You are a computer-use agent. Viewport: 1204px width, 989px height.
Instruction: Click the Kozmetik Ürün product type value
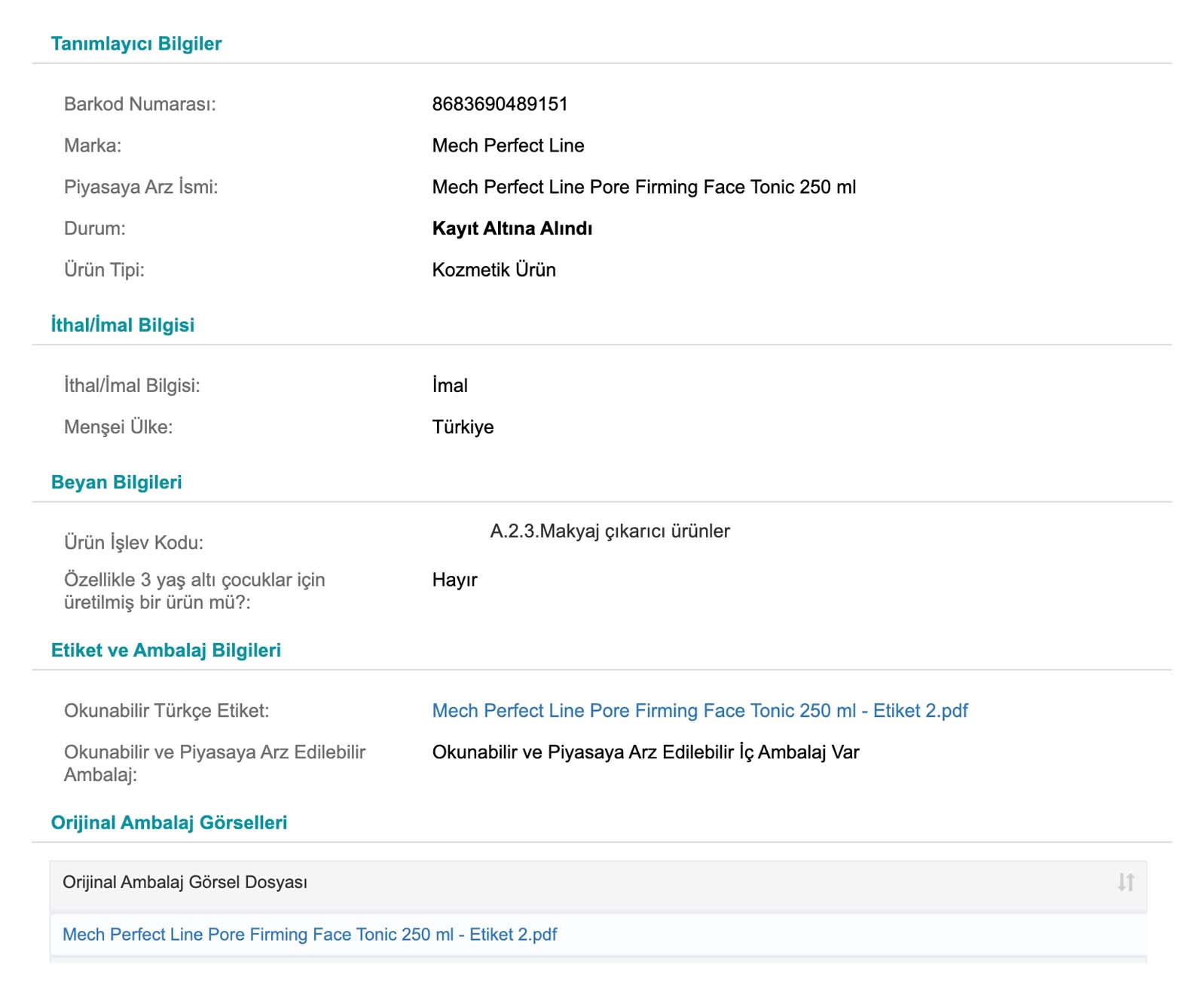(494, 270)
